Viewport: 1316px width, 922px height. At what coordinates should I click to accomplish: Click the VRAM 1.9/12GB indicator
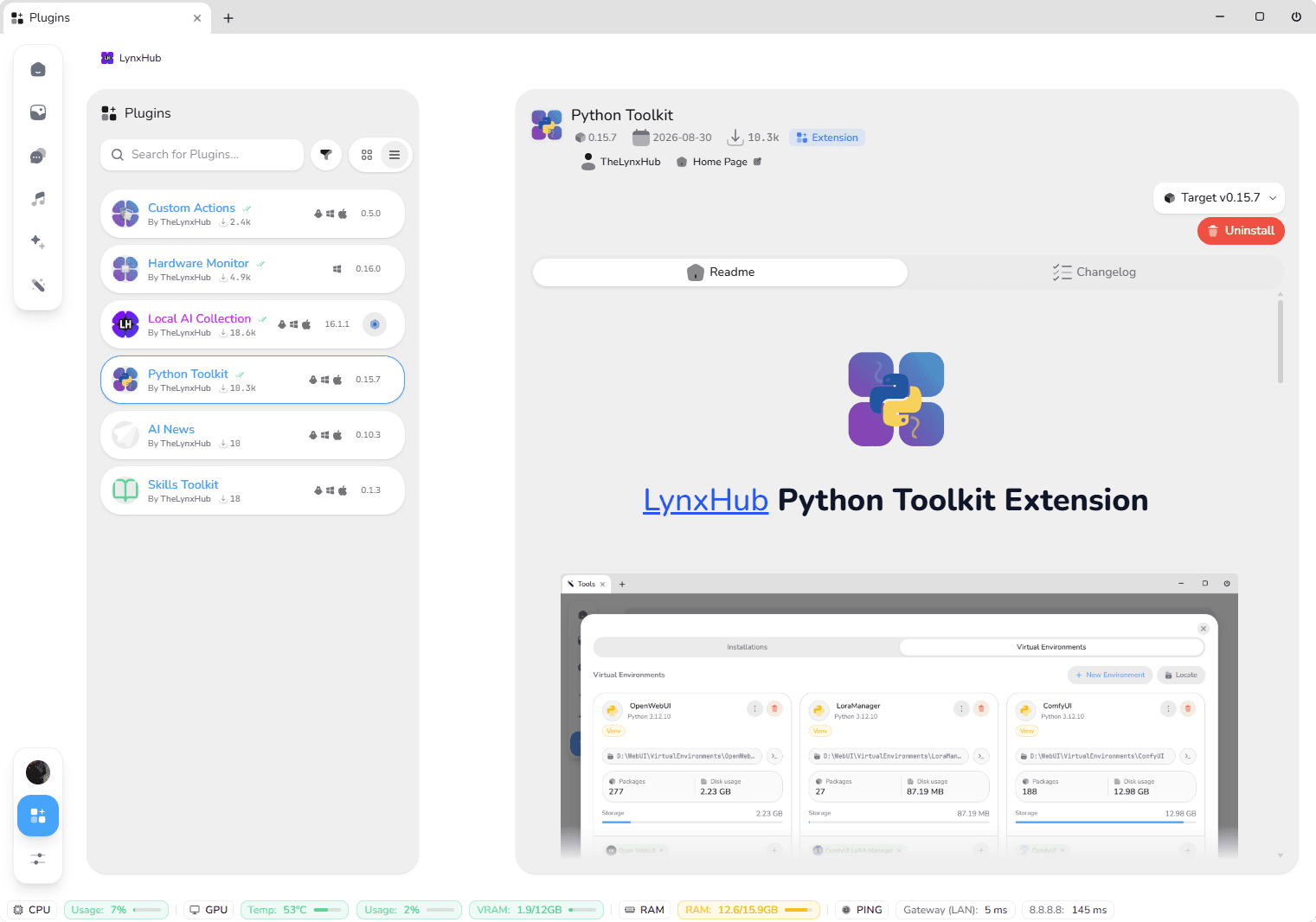pyautogui.click(x=536, y=910)
